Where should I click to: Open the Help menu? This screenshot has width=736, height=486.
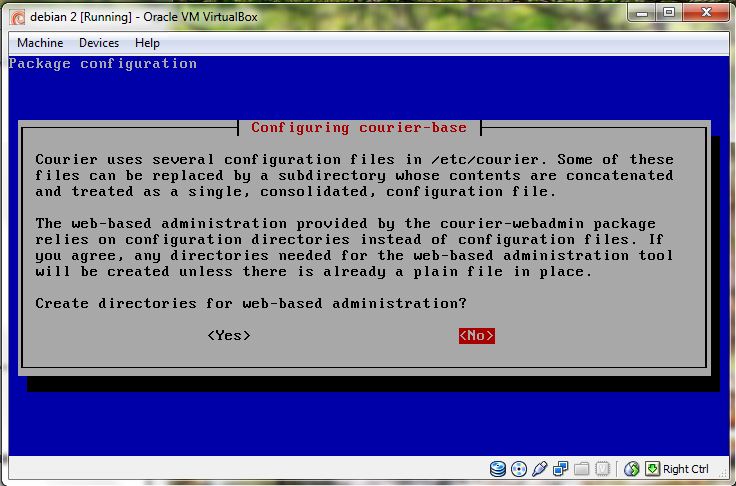point(147,43)
